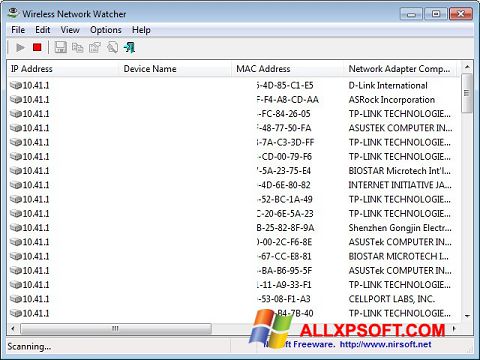Image resolution: width=480 pixels, height=360 pixels.
Task: Sort by the IP Address column header
Action: coord(63,69)
